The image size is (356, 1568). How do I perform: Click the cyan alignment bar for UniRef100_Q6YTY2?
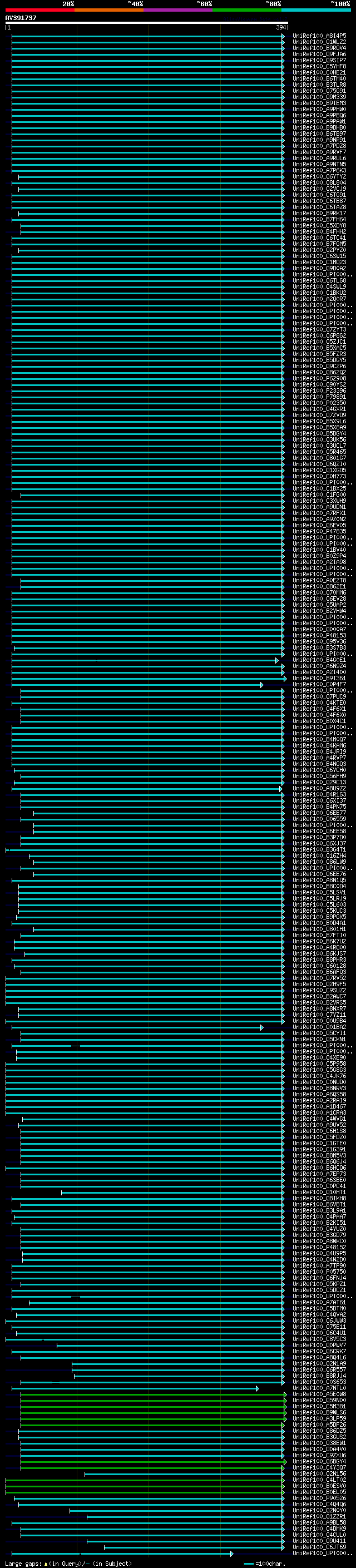(151, 177)
